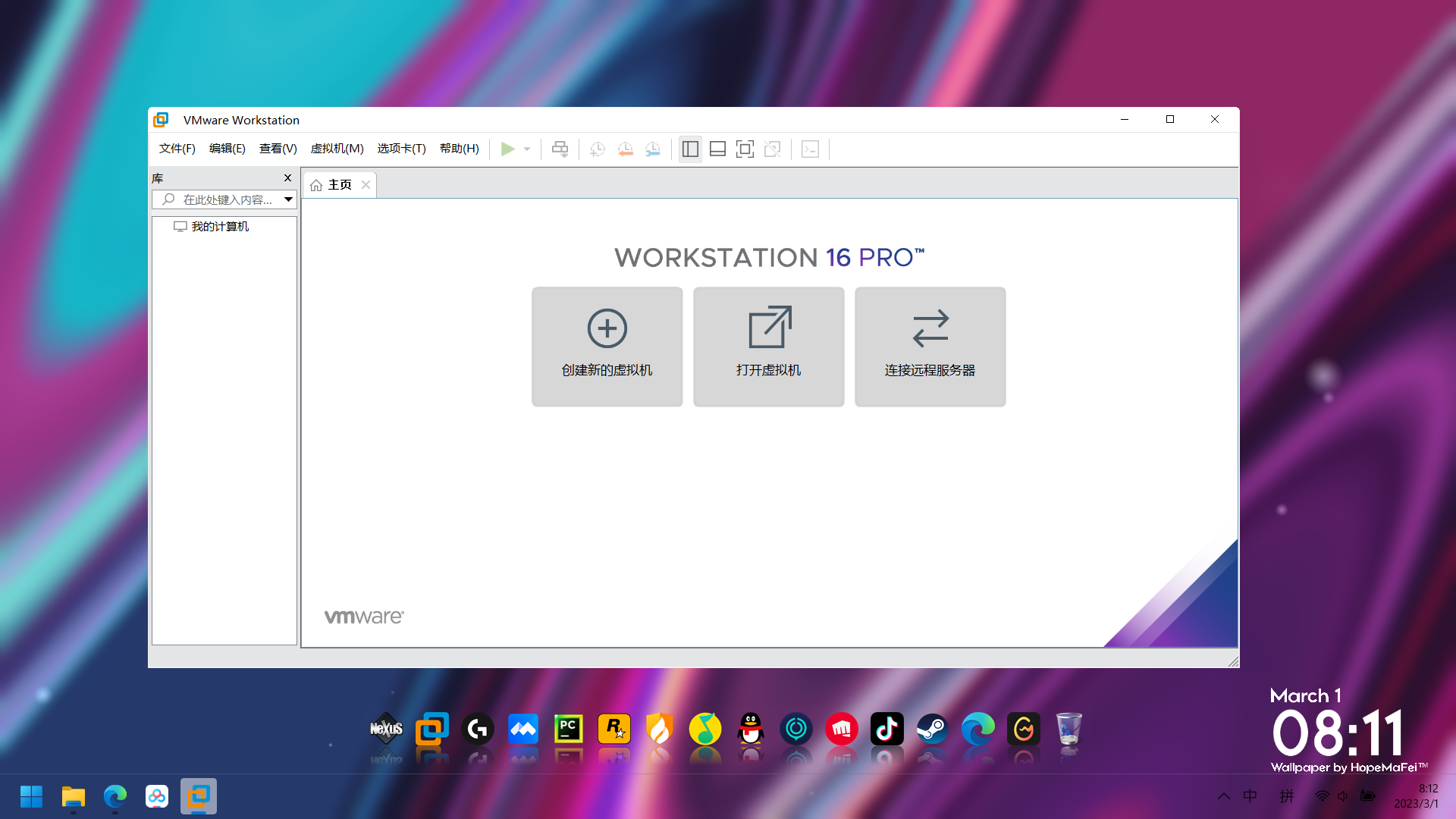Click the console view toolbar icon
The width and height of the screenshot is (1456, 819).
pyautogui.click(x=810, y=149)
